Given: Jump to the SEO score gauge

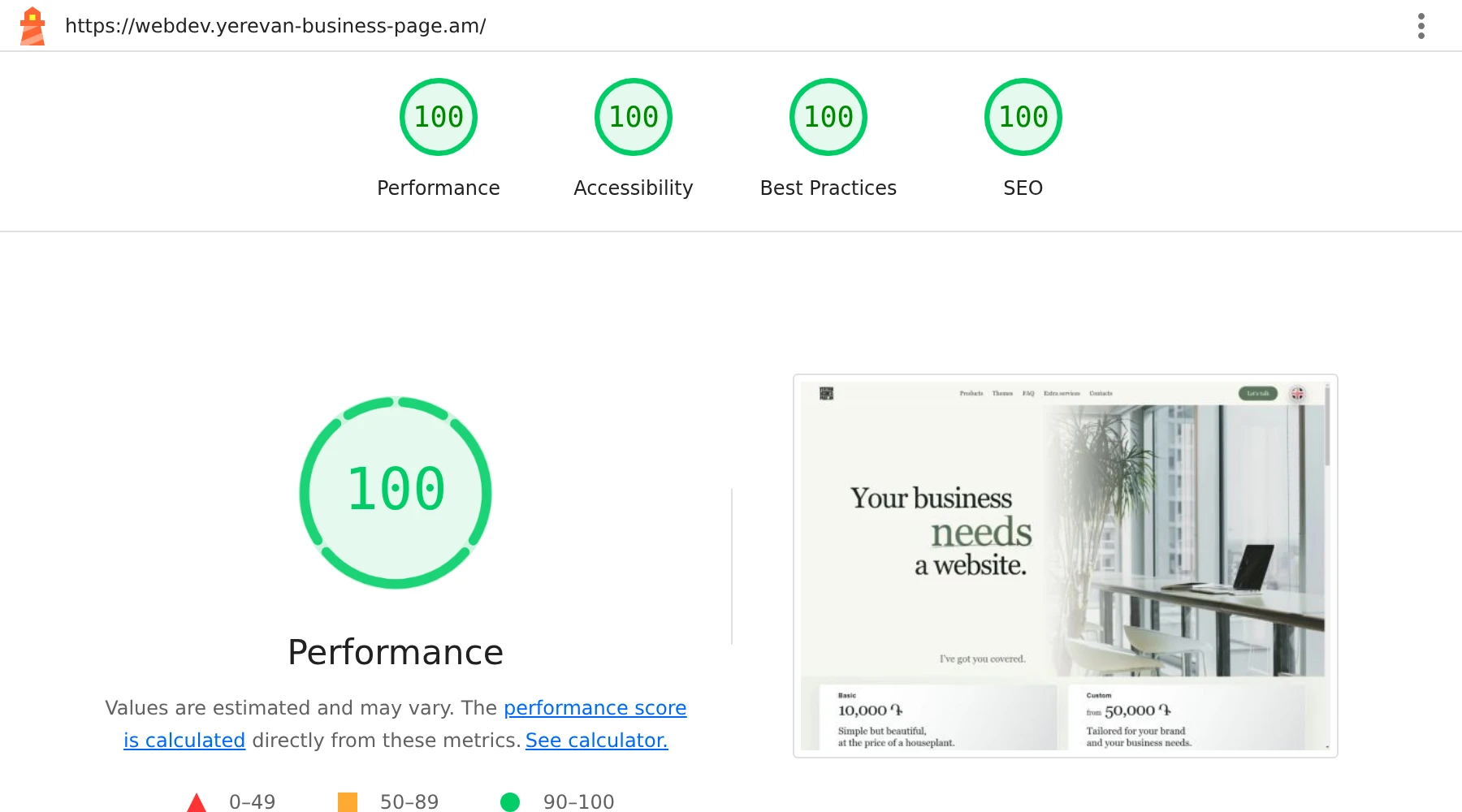Looking at the screenshot, I should (1023, 117).
